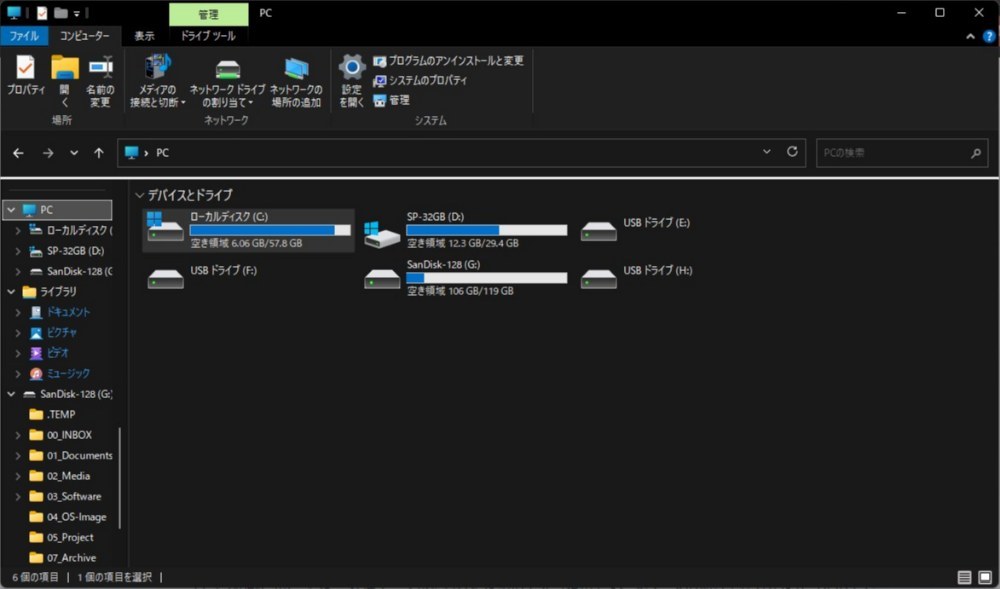The height and width of the screenshot is (589, 1000).
Task: Expand ローカルディスク in navigation tree
Action: 18,230
